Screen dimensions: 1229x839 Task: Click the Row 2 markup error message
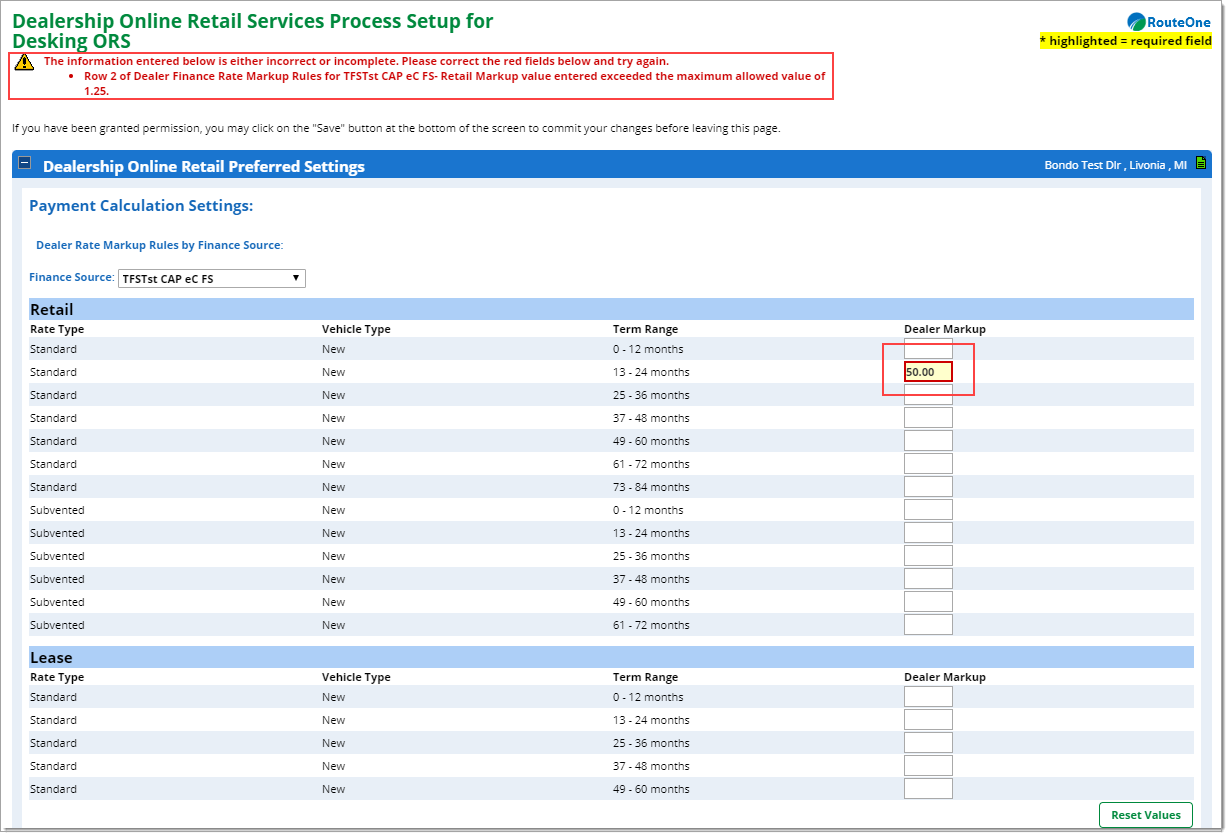(x=455, y=83)
